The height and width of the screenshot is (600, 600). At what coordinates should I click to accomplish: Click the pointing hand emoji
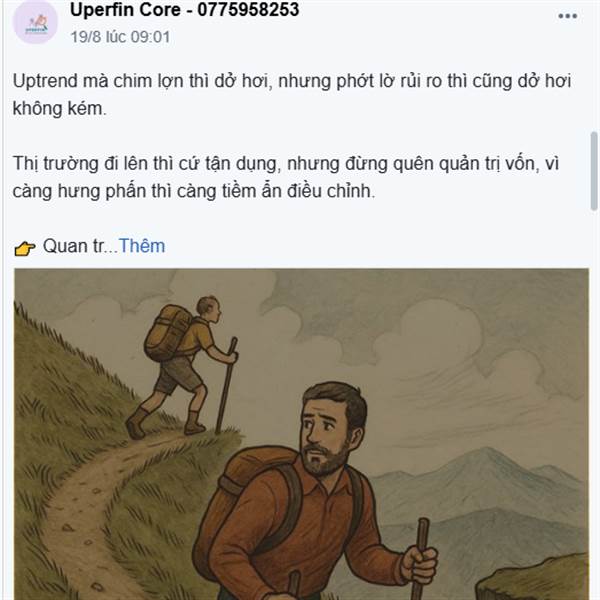[25, 248]
